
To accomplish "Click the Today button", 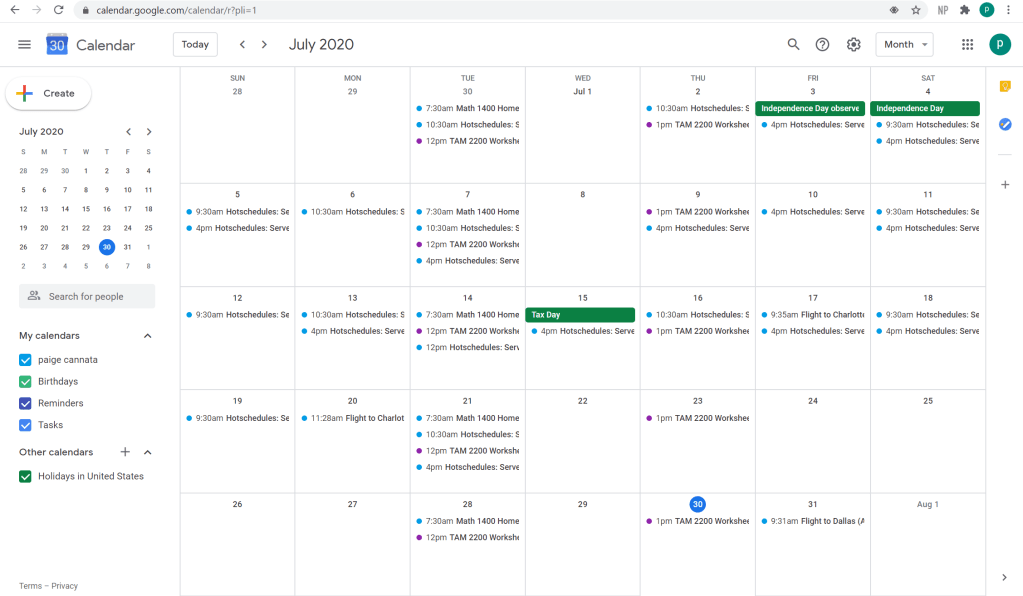I will tap(195, 45).
